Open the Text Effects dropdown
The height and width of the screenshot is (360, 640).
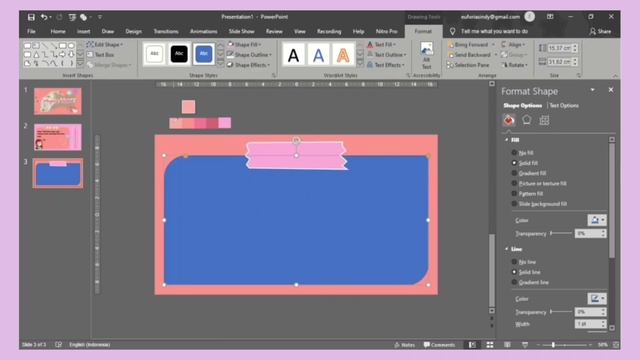385,65
